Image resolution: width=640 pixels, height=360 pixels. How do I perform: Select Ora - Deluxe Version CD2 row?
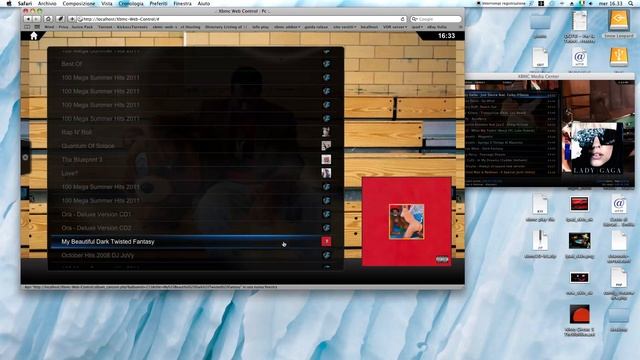click(x=196, y=228)
